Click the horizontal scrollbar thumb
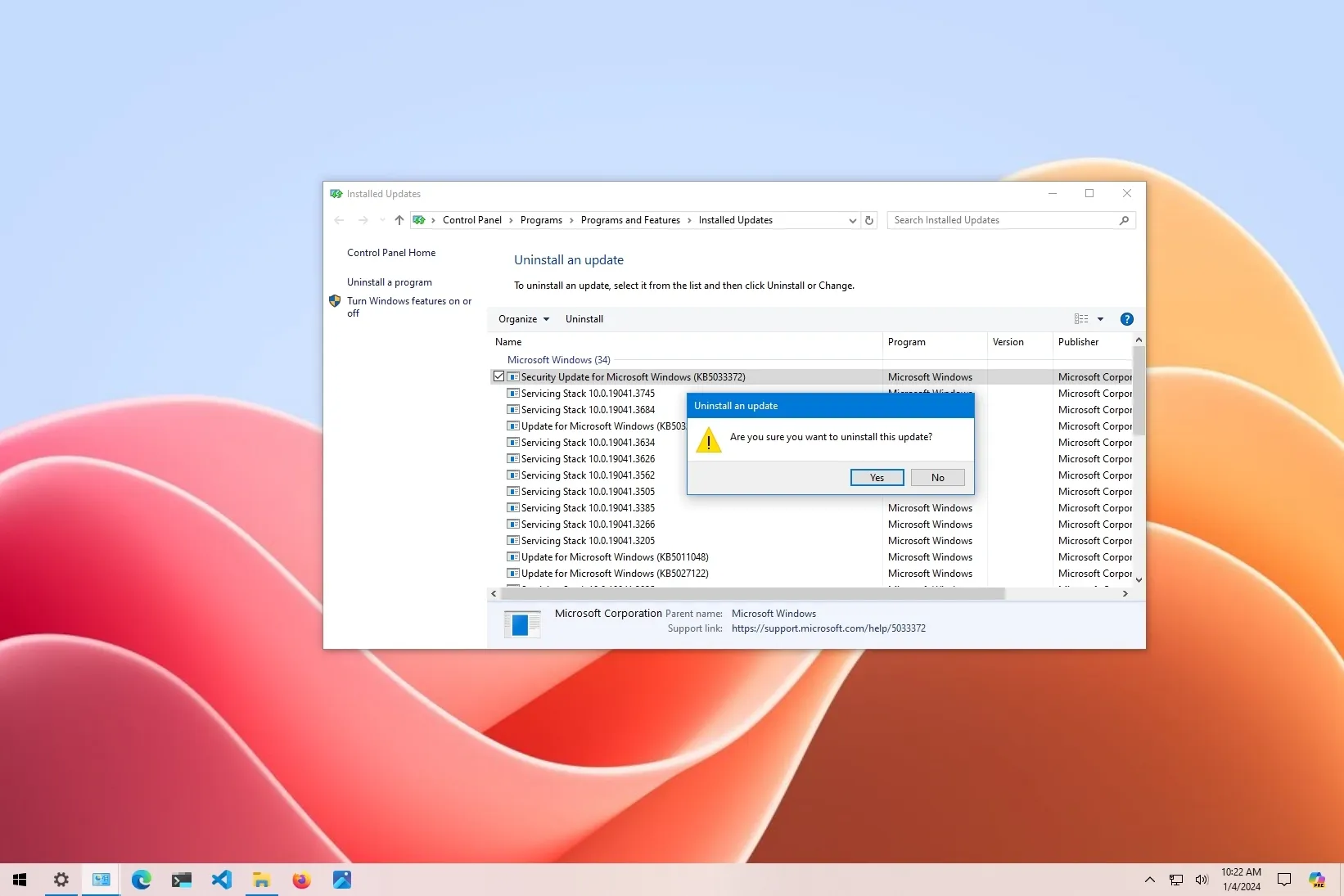1344x896 pixels. click(x=752, y=594)
